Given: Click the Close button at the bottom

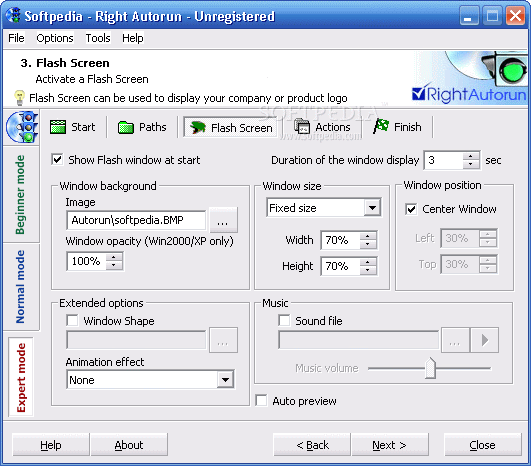Looking at the screenshot, I should tap(483, 445).
